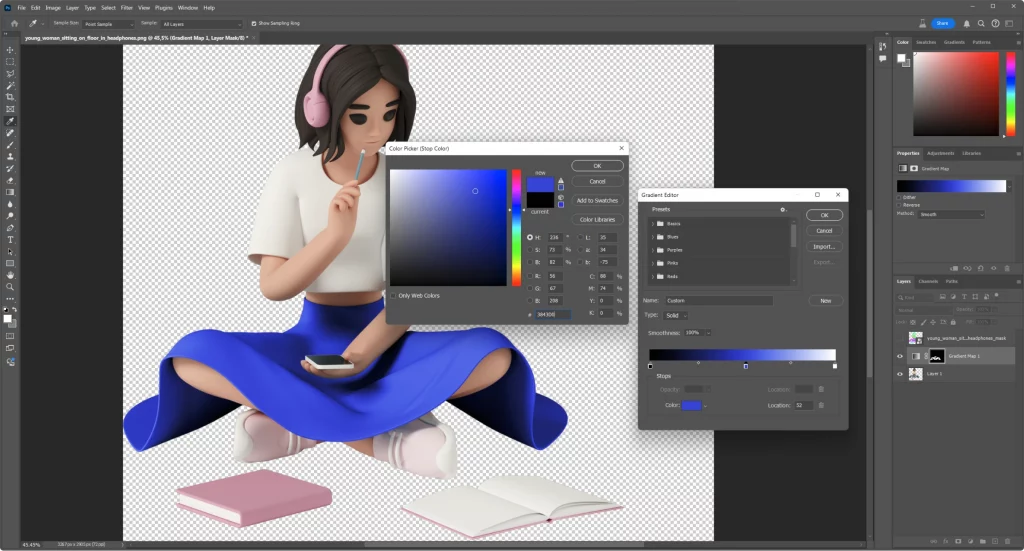This screenshot has width=1024, height=551.
Task: Click the Share button
Action: (x=942, y=24)
